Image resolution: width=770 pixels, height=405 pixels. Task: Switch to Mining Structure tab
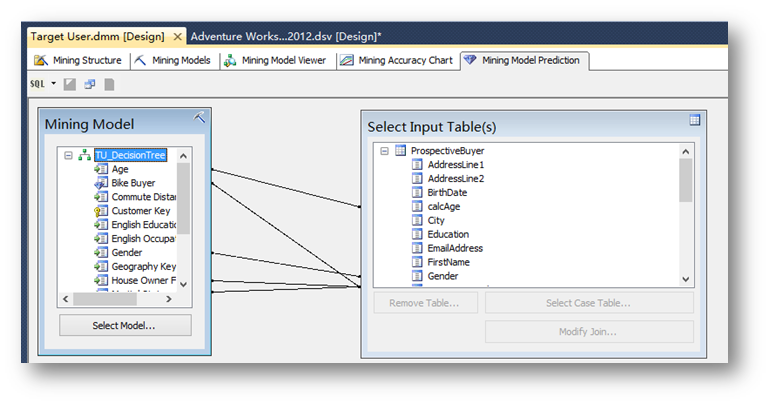(78, 60)
